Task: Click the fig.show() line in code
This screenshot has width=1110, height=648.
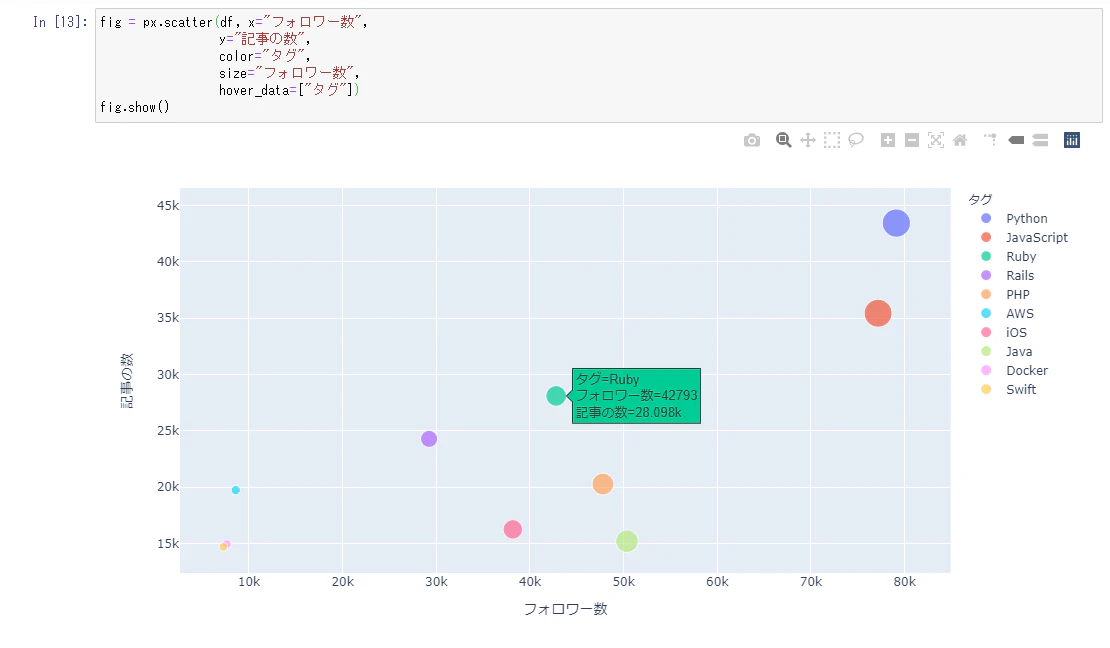Action: pos(135,107)
